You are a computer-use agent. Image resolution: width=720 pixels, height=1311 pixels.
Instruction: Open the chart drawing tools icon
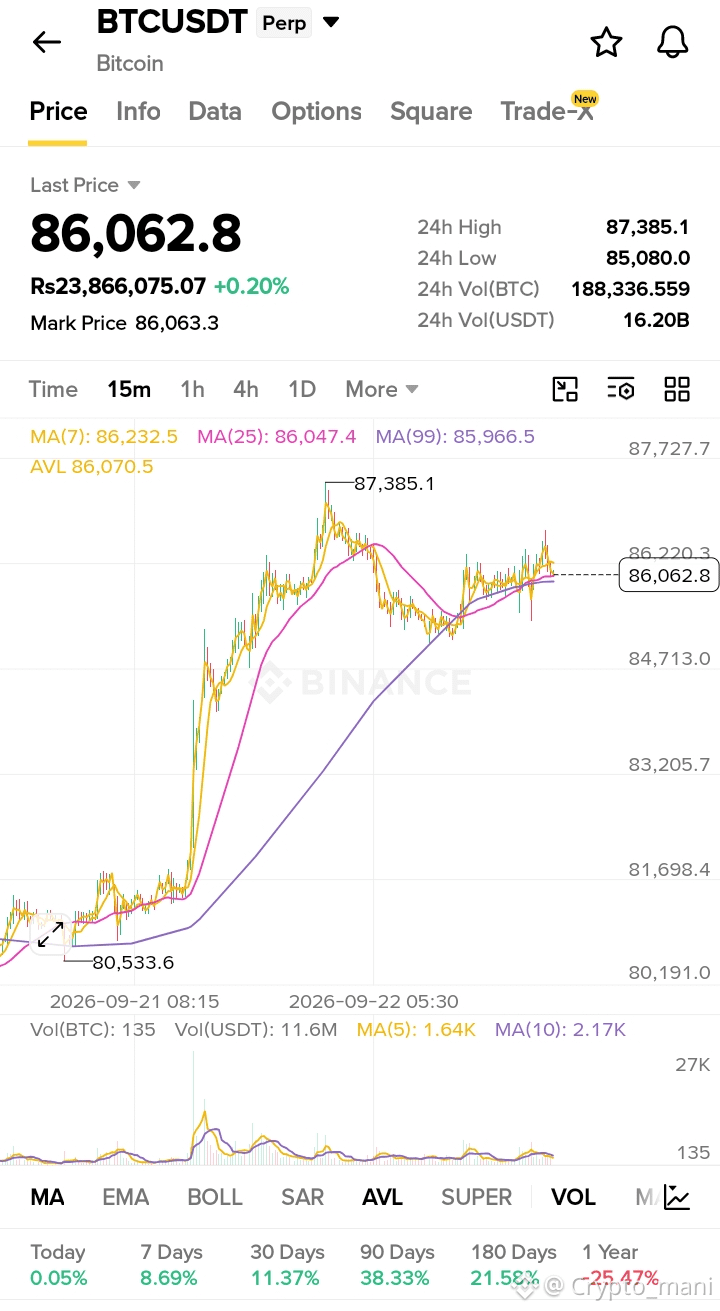[566, 389]
